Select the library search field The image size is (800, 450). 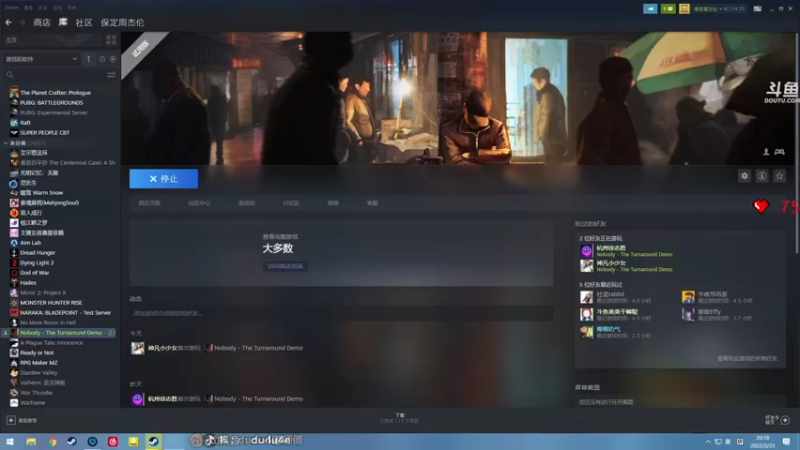pos(59,75)
